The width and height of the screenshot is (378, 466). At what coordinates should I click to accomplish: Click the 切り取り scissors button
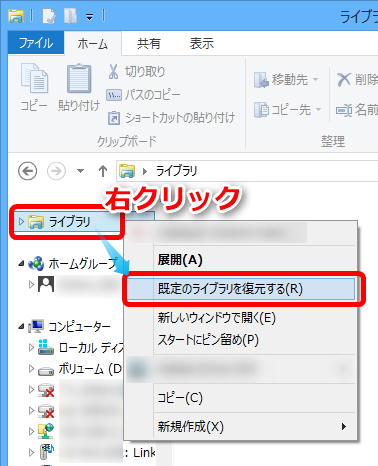tap(136, 72)
